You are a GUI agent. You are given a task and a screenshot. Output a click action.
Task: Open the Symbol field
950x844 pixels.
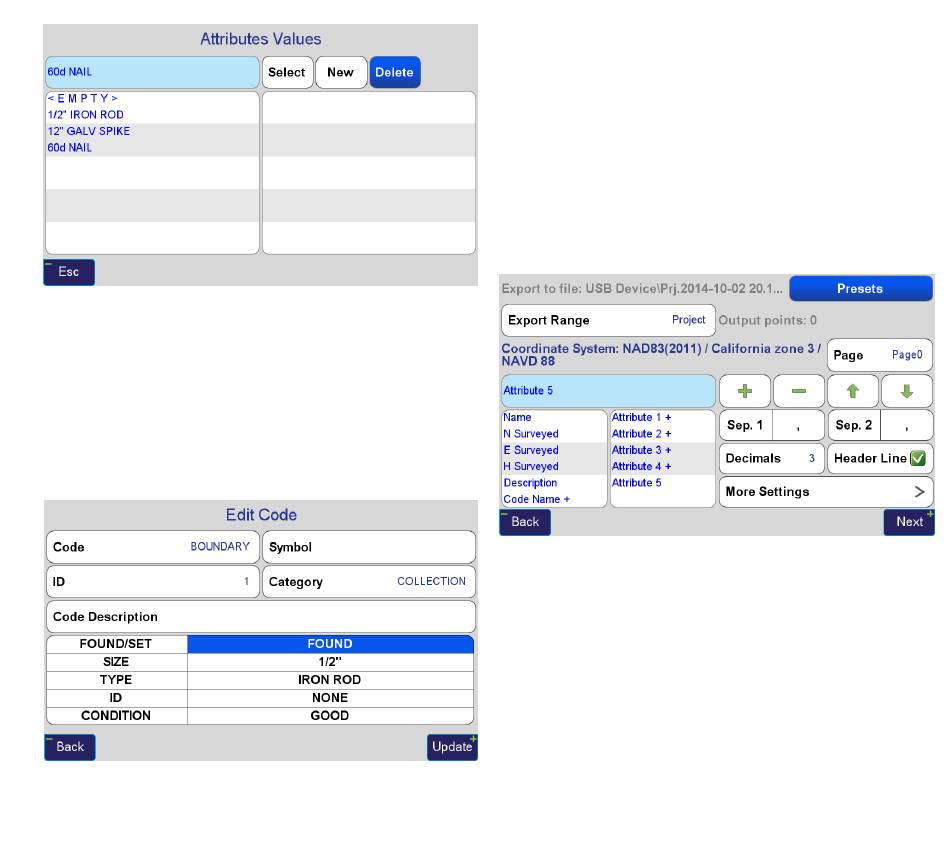pyautogui.click(x=368, y=547)
